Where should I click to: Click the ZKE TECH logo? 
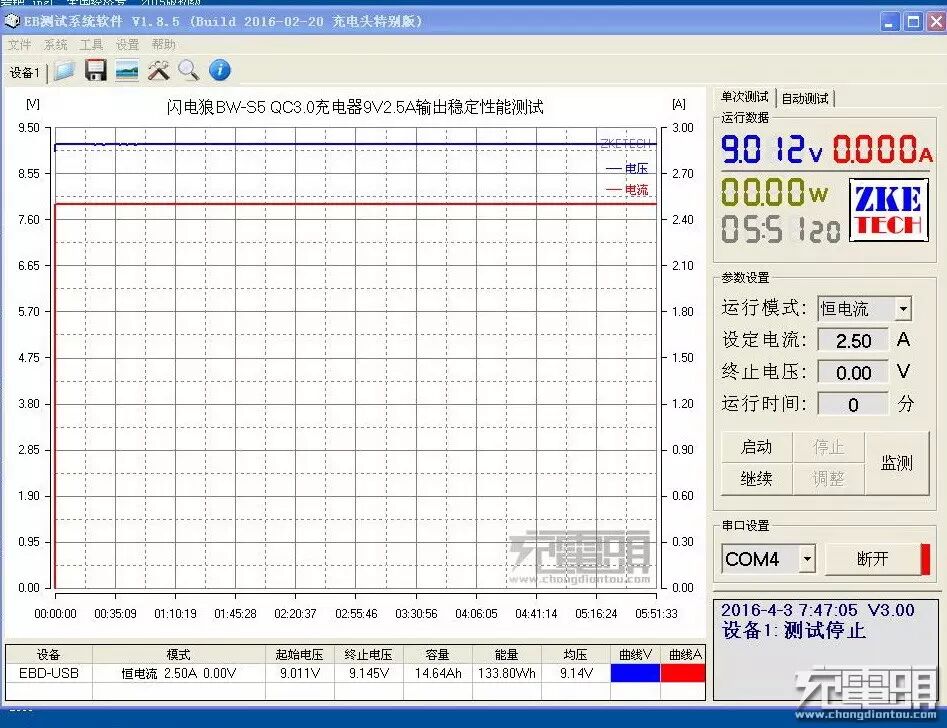pos(889,210)
